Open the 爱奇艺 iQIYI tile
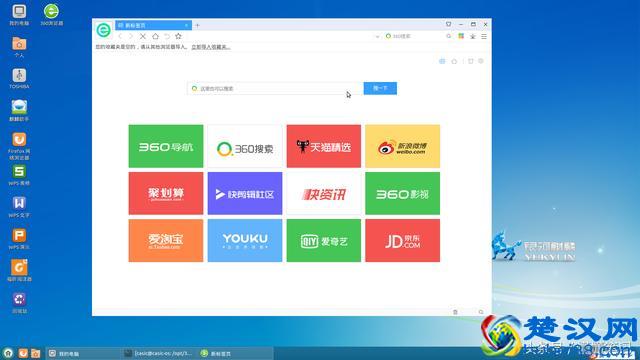This screenshot has height=360, width=640. click(324, 240)
